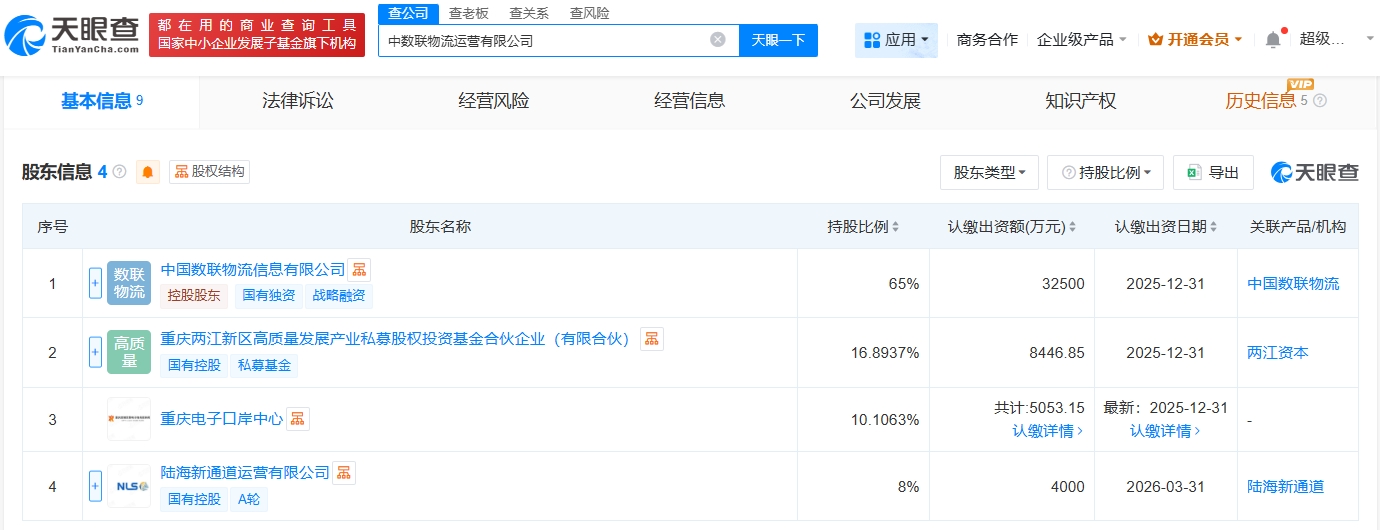This screenshot has width=1380, height=530.
Task: Open the 股东类型 dropdown filter
Action: click(x=989, y=172)
